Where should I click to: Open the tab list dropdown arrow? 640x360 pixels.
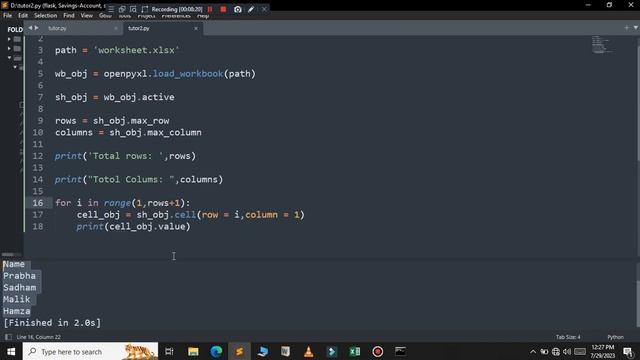tap(636, 28)
